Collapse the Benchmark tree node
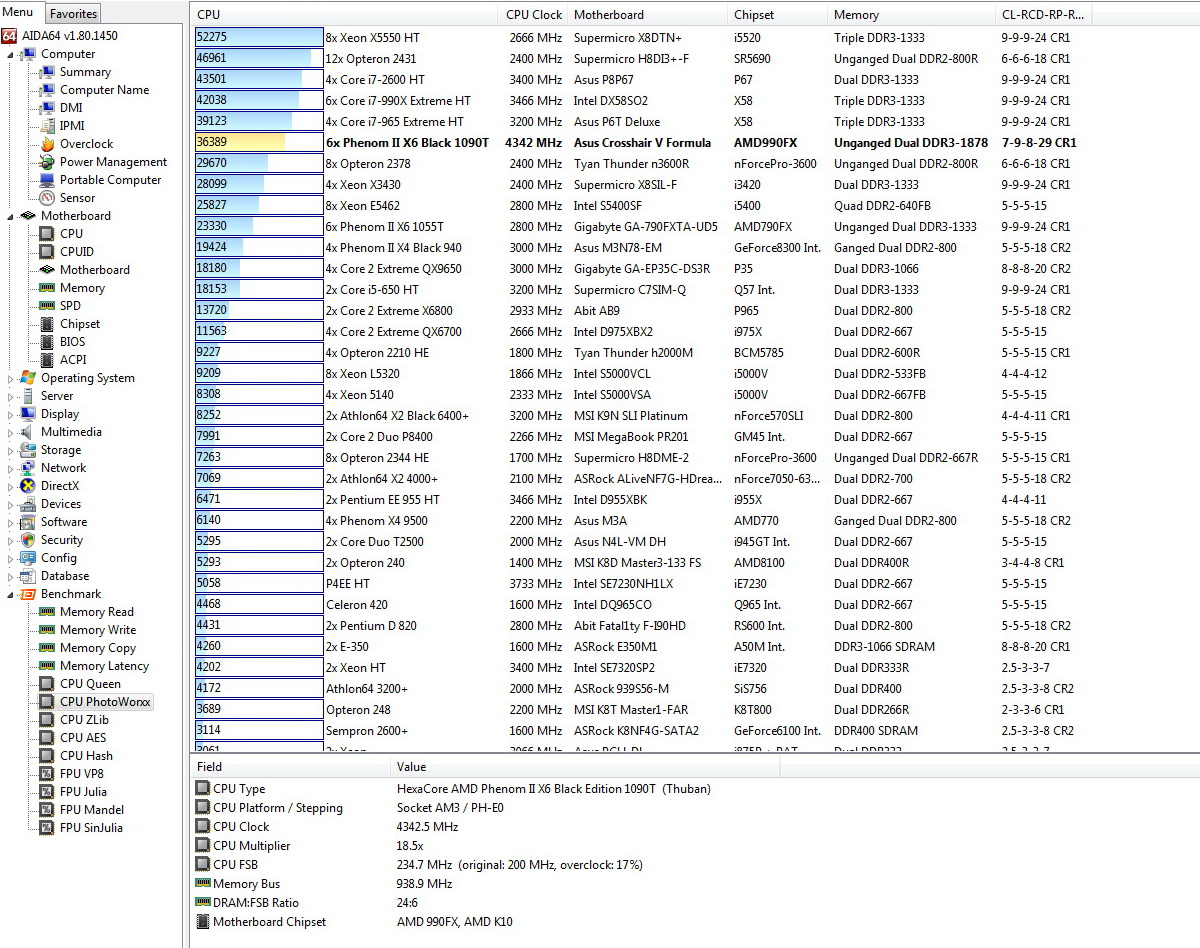The height and width of the screenshot is (948, 1200). (11, 594)
